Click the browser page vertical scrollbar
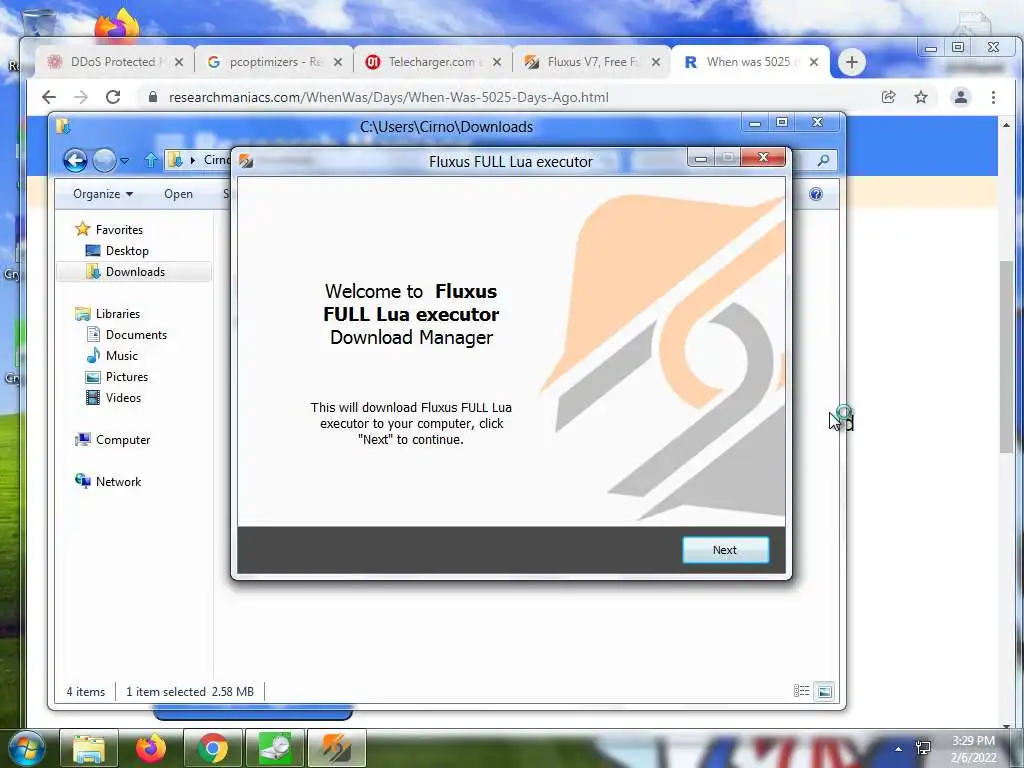This screenshot has width=1024, height=768. [1006, 356]
